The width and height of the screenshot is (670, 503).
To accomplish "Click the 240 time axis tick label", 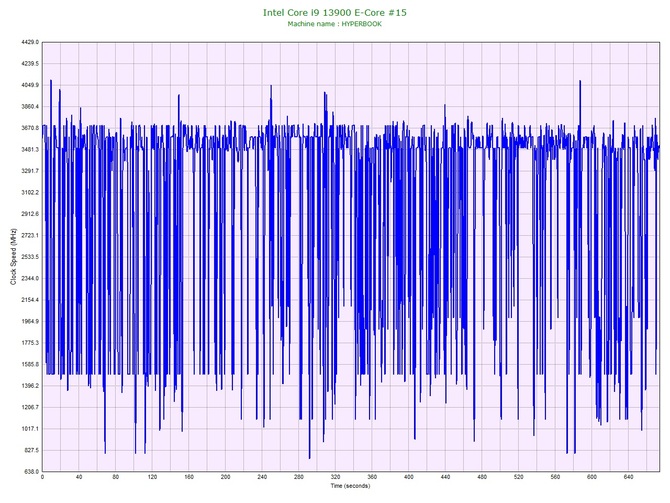I will click(x=262, y=477).
